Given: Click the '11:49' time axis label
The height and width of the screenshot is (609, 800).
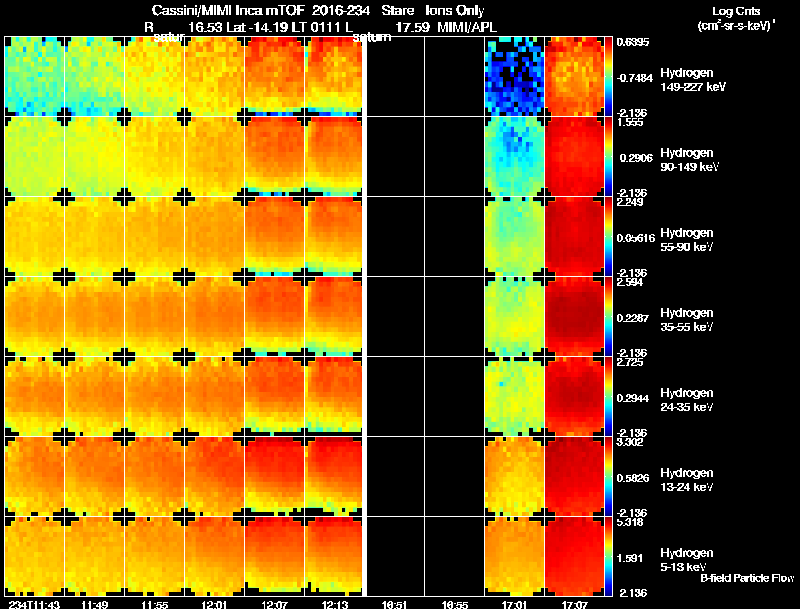Looking at the screenshot, I should (94, 604).
